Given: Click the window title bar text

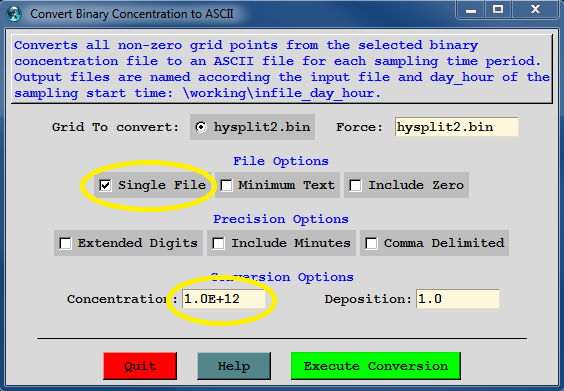Looking at the screenshot, I should [132, 14].
